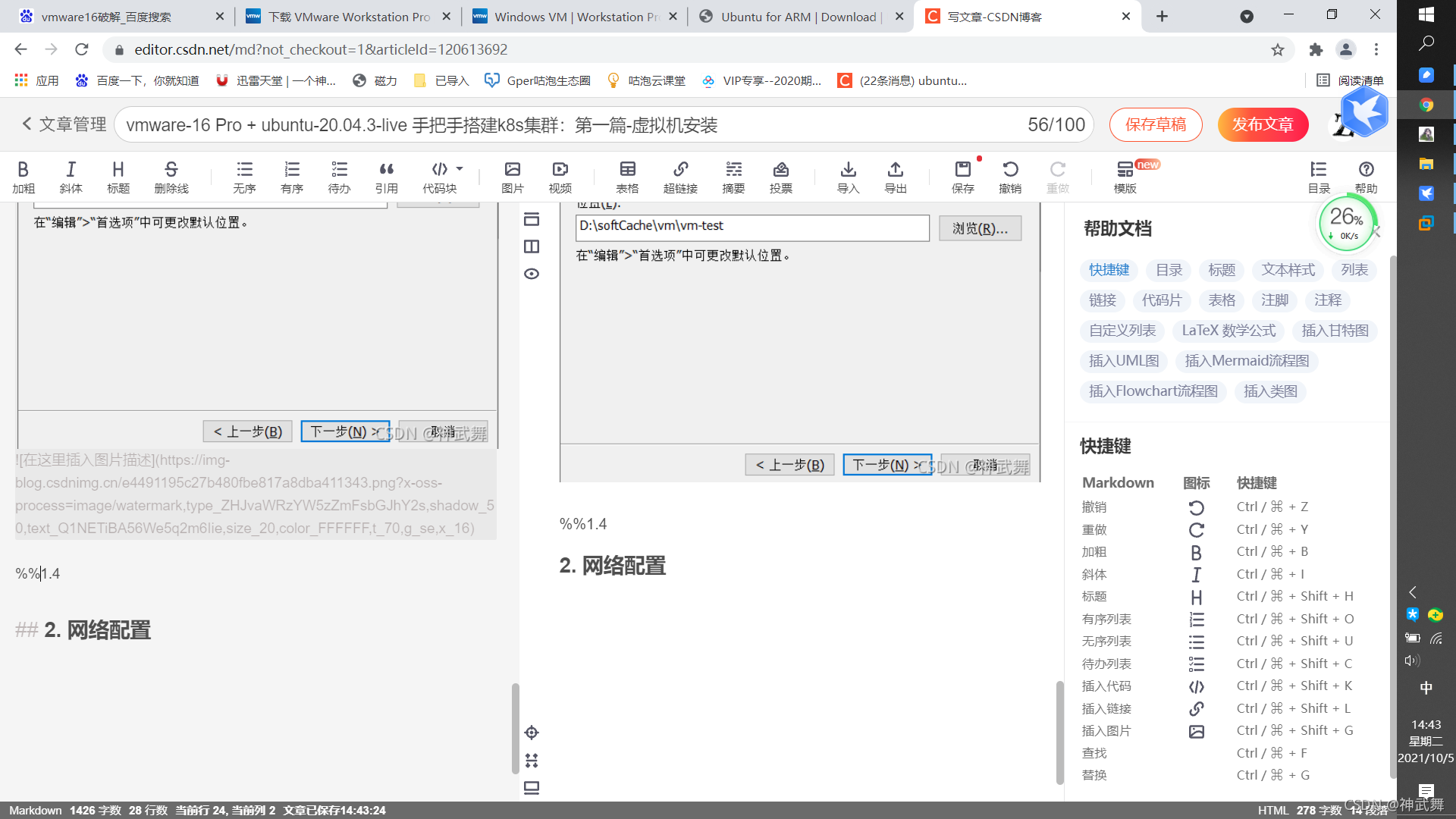Insert video with 视频 tool

click(560, 177)
